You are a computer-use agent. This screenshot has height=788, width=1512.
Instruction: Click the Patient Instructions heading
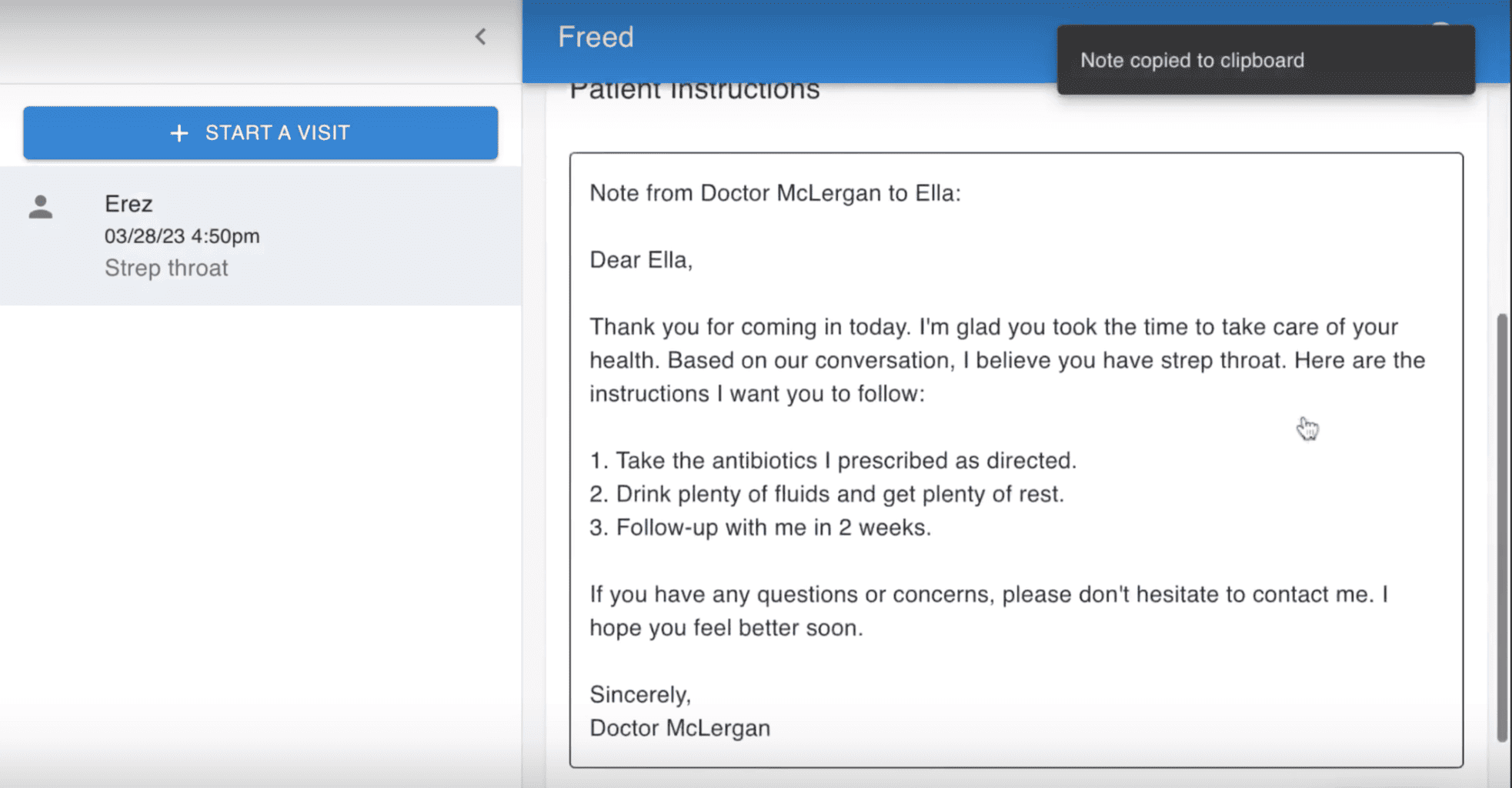[x=694, y=91]
